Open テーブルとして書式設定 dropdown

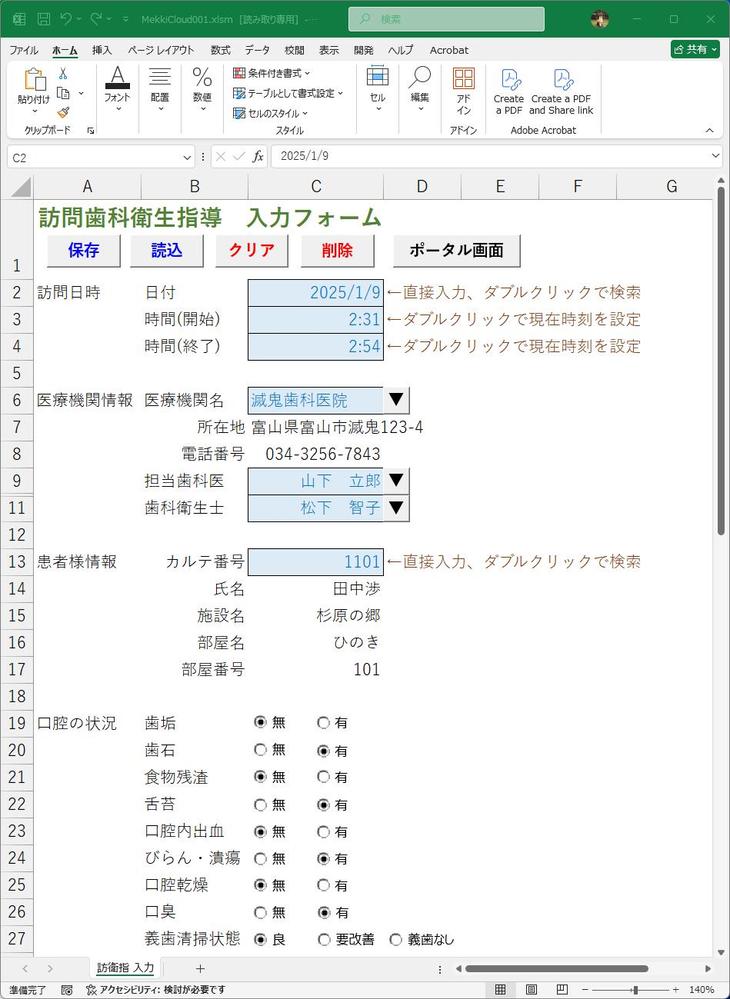[288, 93]
